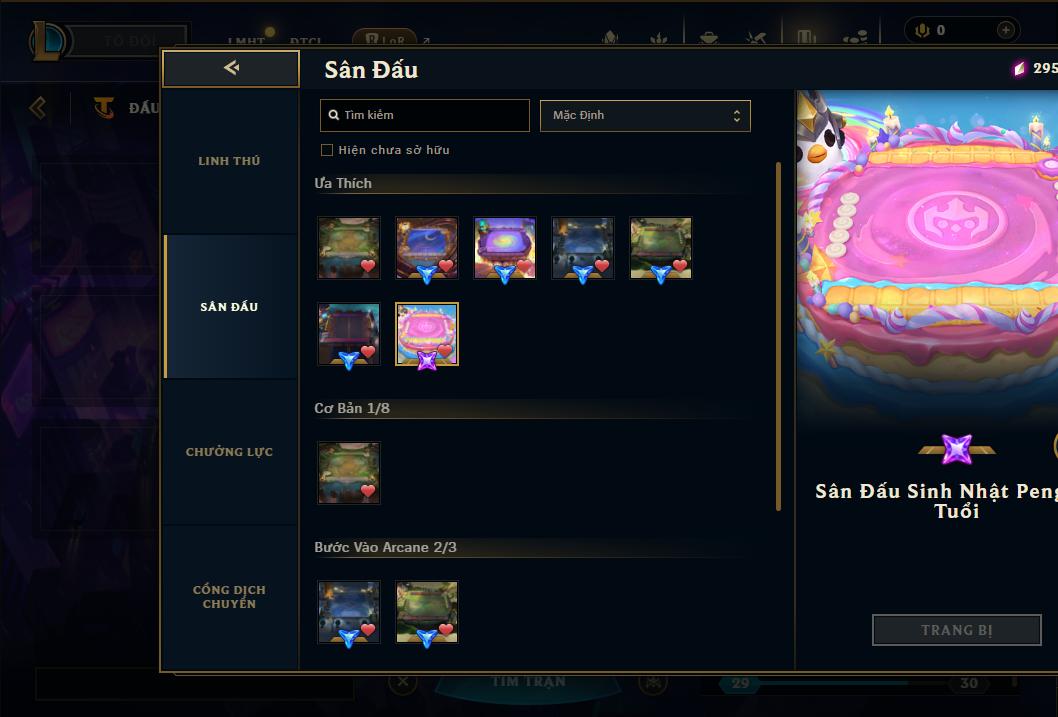
Task: Click the dropdown arrows on Mặc Định
Action: pos(737,116)
